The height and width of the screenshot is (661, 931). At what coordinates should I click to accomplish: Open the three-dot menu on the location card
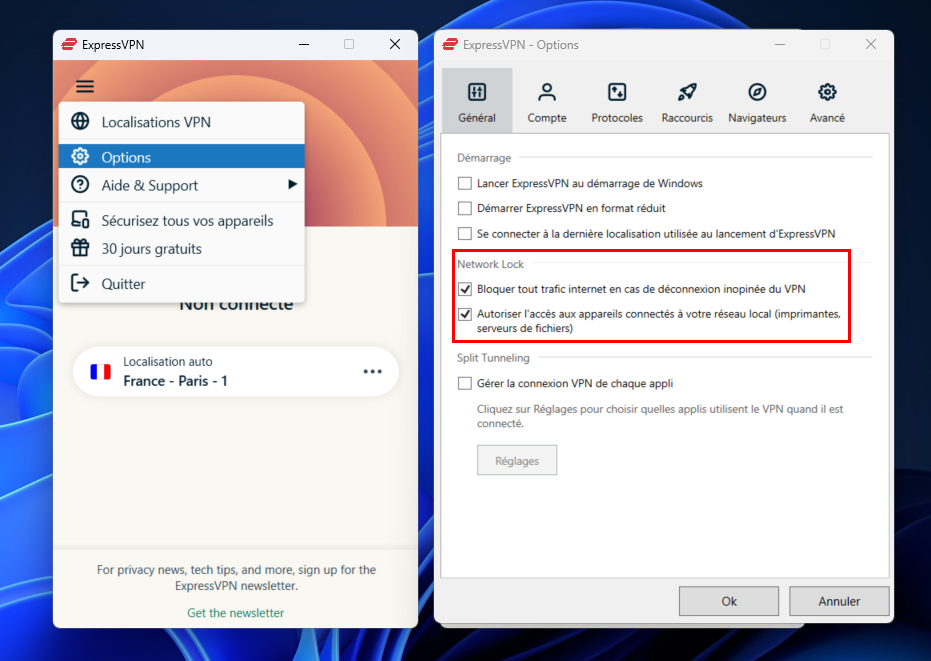click(x=372, y=372)
